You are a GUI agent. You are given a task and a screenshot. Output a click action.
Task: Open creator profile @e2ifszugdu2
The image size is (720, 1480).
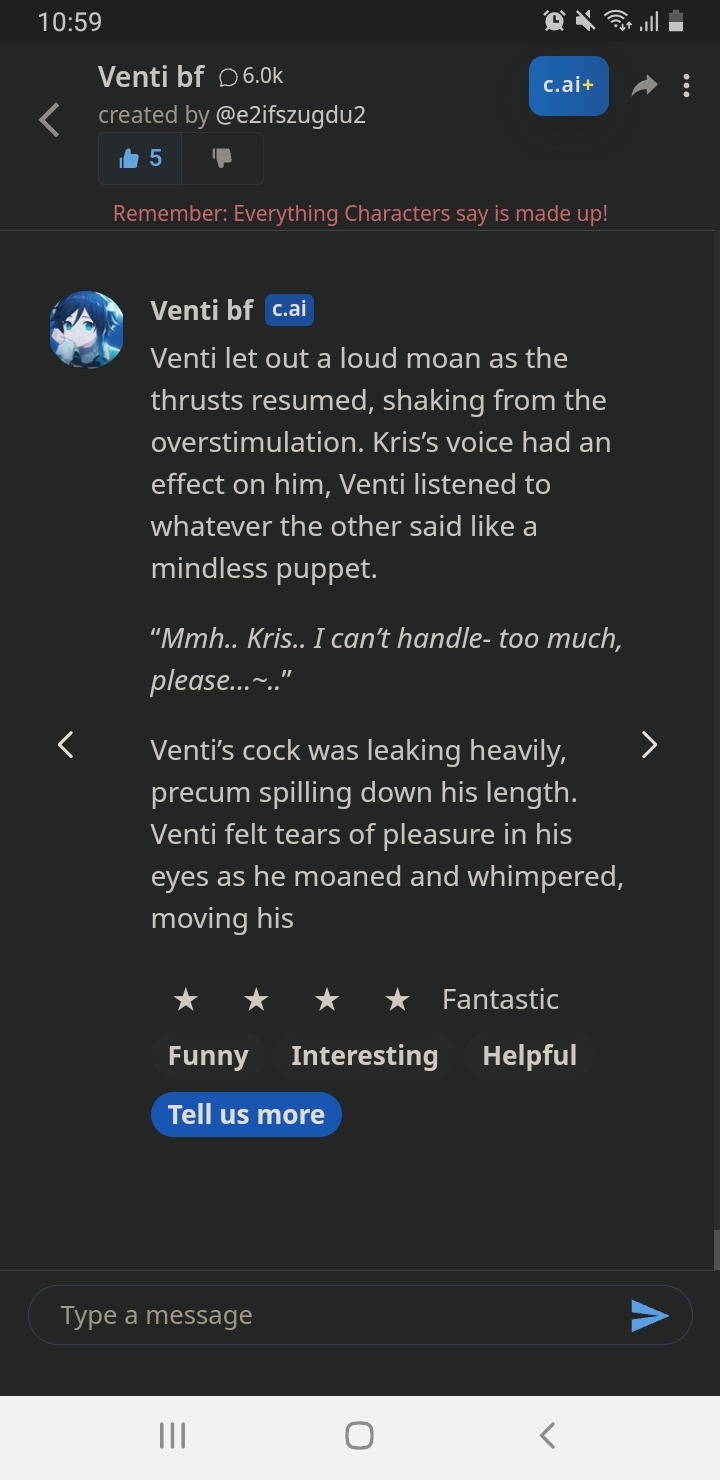click(291, 115)
